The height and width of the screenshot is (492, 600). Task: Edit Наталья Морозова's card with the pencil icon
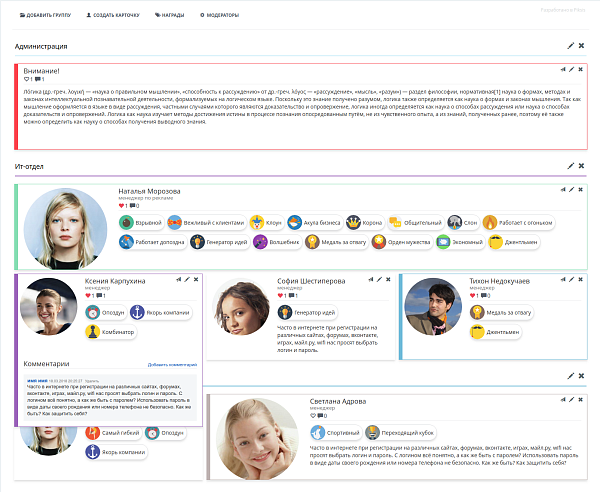(571, 189)
